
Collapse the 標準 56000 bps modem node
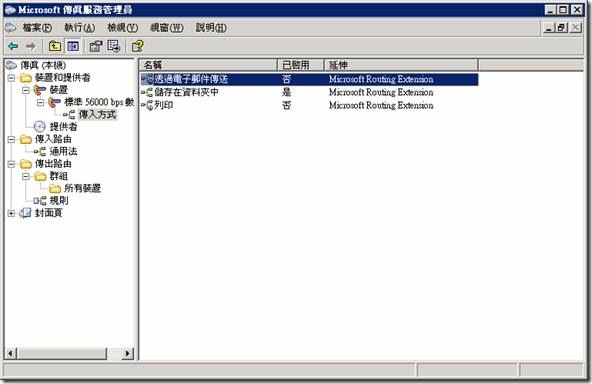(40, 102)
